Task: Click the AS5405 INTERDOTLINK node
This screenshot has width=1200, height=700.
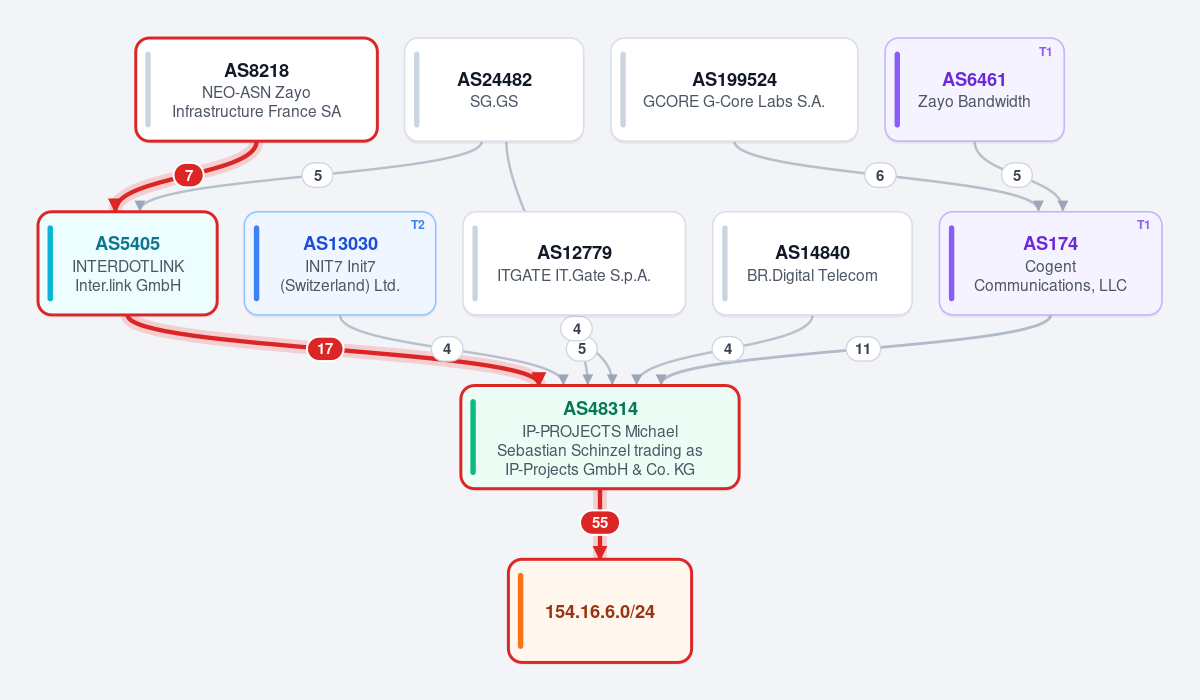Action: pyautogui.click(x=128, y=263)
